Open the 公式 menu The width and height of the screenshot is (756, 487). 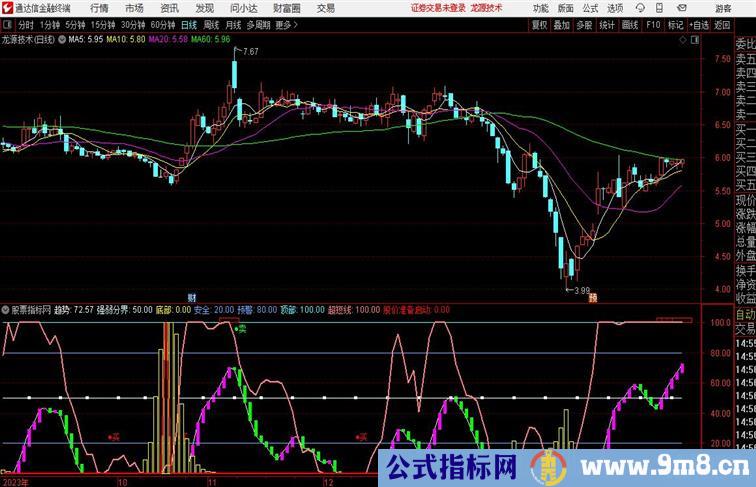591,8
